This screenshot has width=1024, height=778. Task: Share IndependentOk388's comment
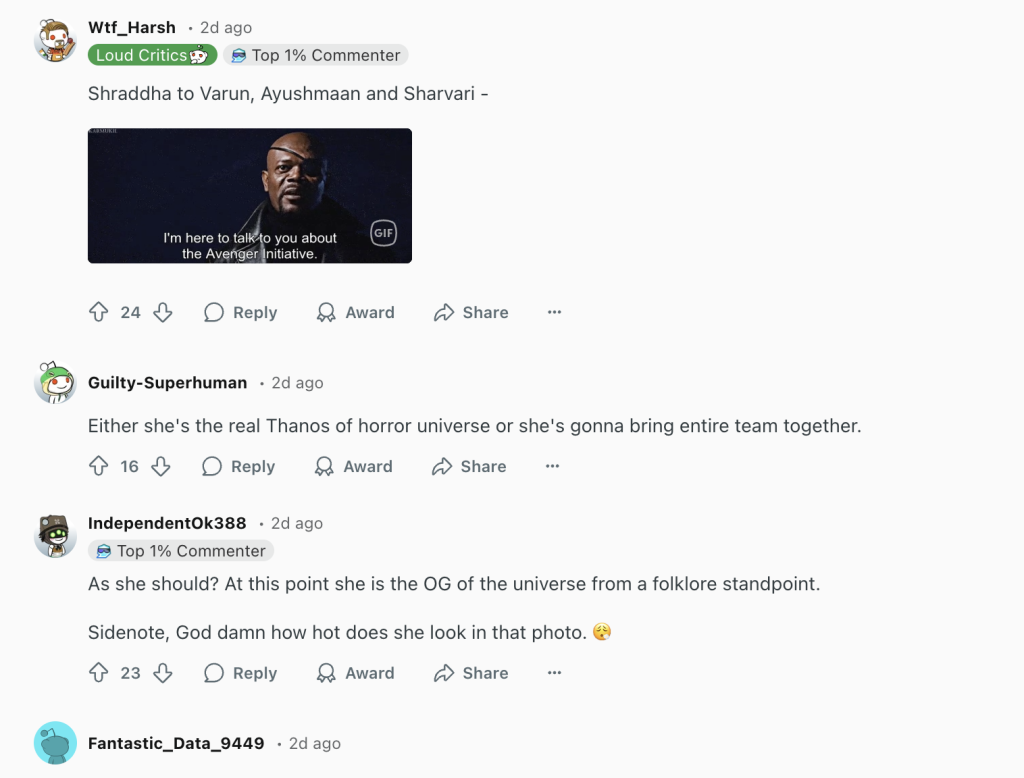pos(471,674)
